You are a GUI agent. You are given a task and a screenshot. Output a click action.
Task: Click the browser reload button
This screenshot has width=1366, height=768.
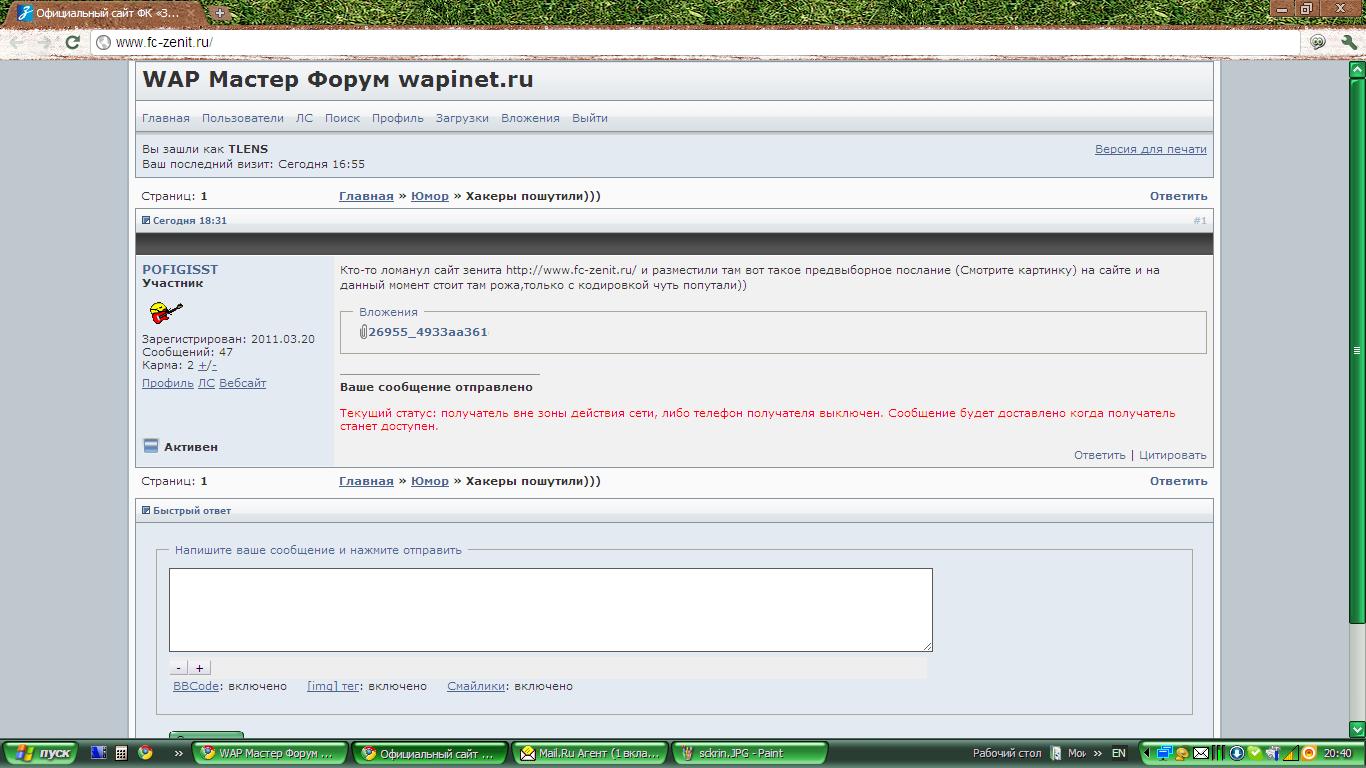coord(72,42)
